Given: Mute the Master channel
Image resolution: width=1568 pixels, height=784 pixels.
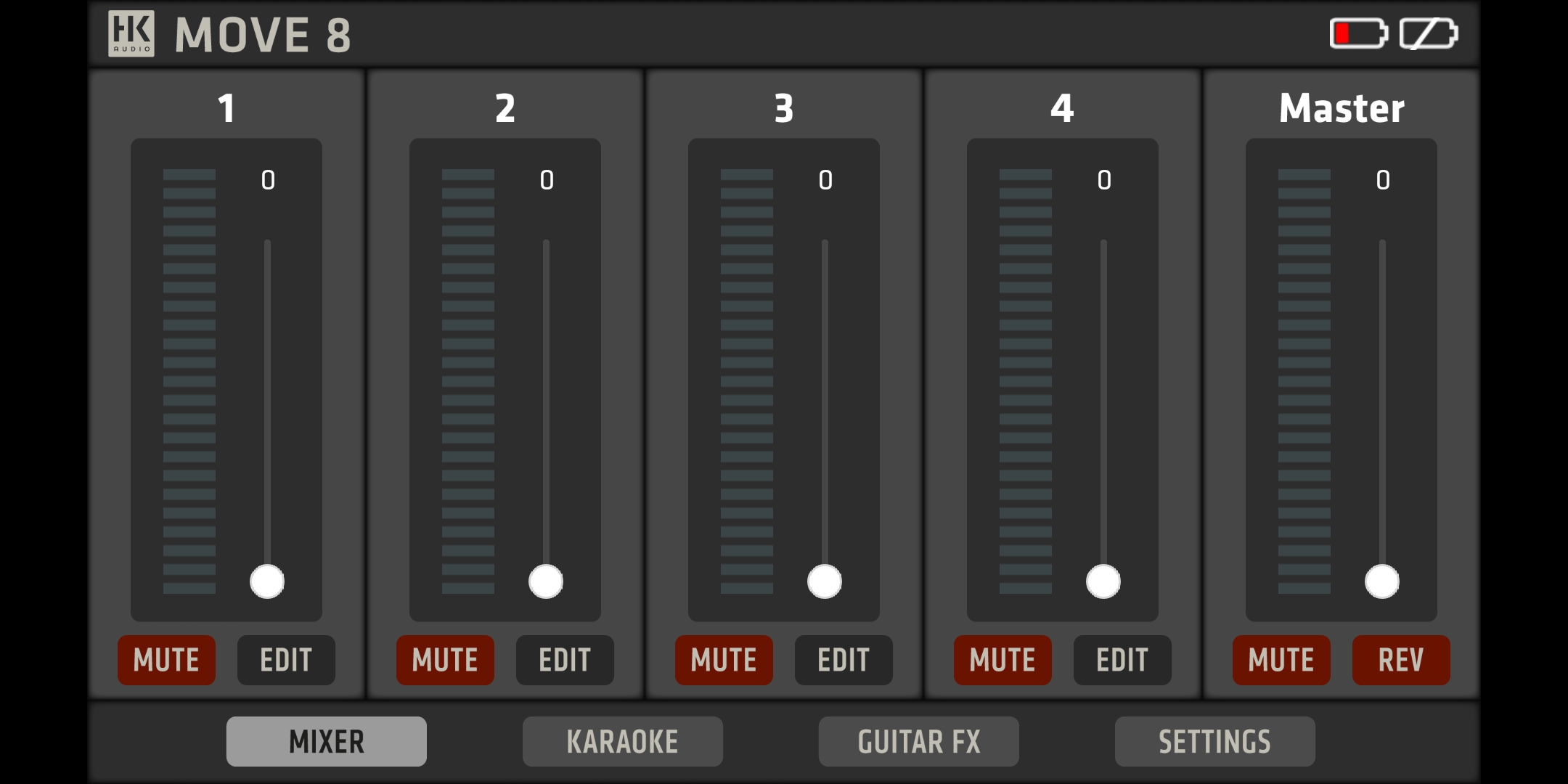Looking at the screenshot, I should tap(1281, 660).
